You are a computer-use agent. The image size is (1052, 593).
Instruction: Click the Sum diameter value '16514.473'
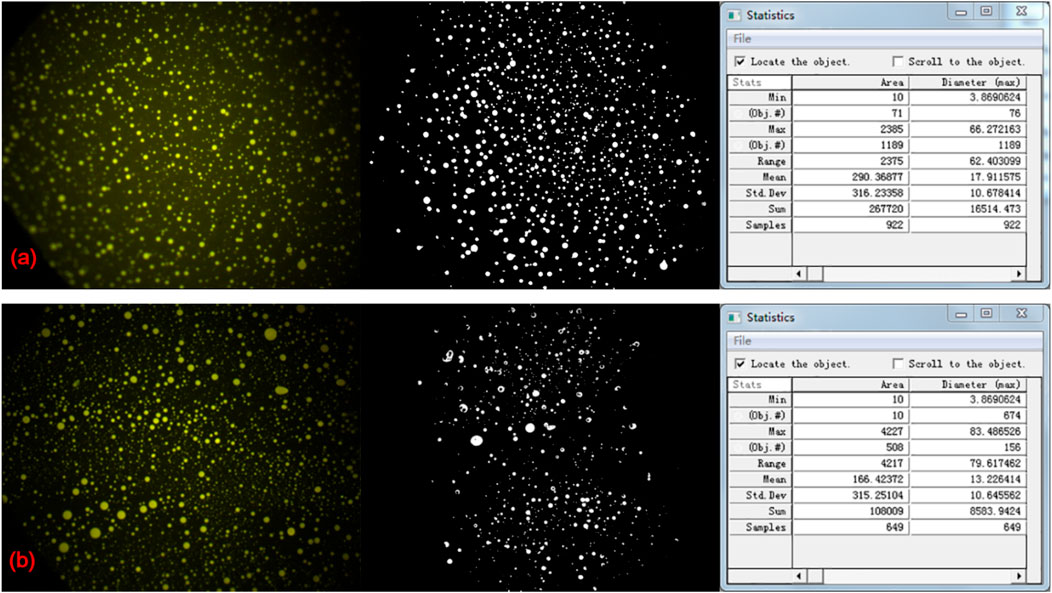994,209
